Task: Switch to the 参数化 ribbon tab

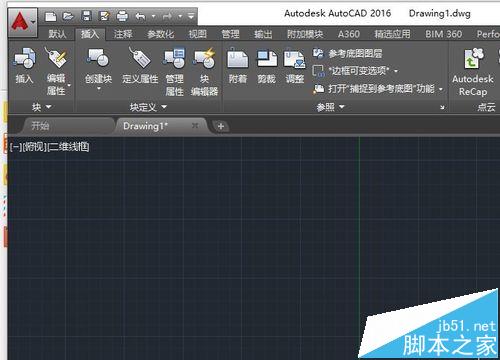Action: point(161,34)
